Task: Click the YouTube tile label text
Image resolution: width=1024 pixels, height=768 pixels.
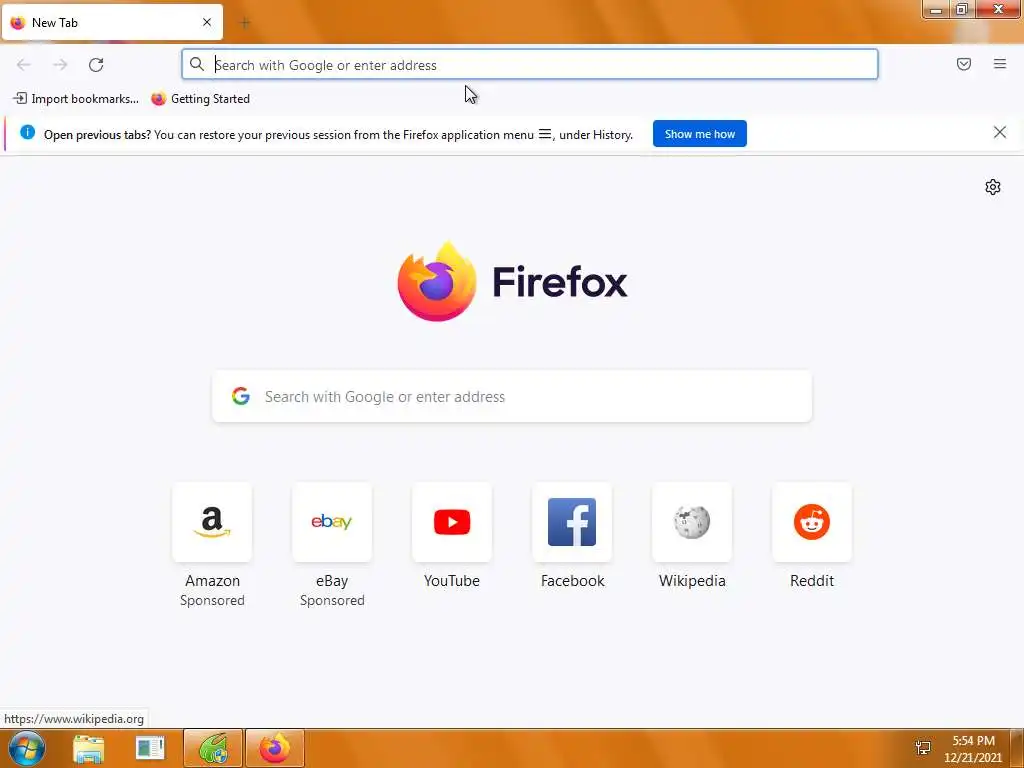Action: click(x=452, y=581)
